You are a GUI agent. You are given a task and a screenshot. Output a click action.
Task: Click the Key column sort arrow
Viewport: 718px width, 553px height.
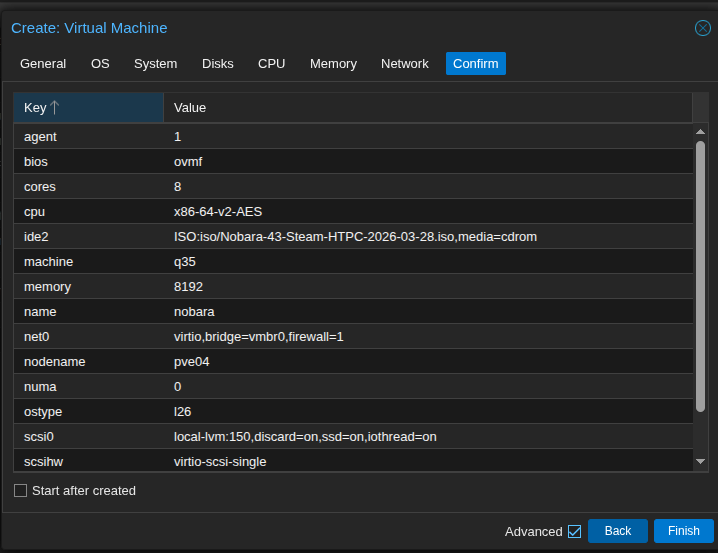(x=55, y=107)
